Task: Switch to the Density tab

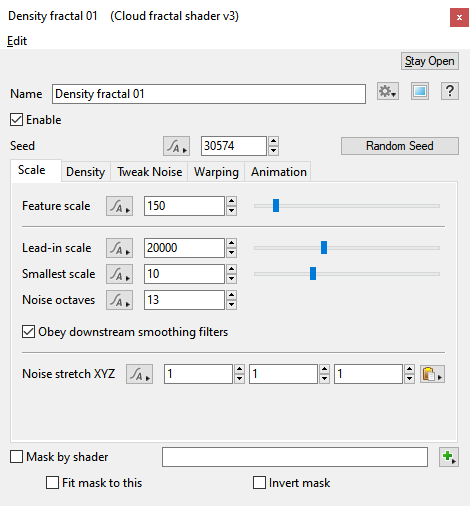Action: tap(86, 172)
